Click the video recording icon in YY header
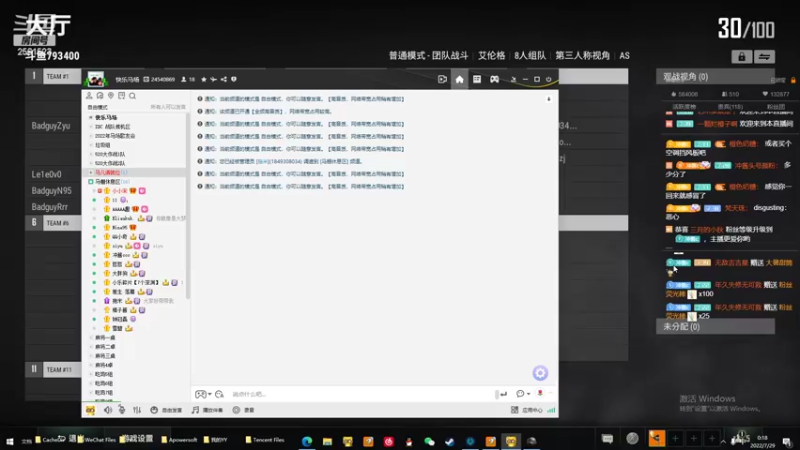This screenshot has width=800, height=450. pyautogui.click(x=442, y=80)
